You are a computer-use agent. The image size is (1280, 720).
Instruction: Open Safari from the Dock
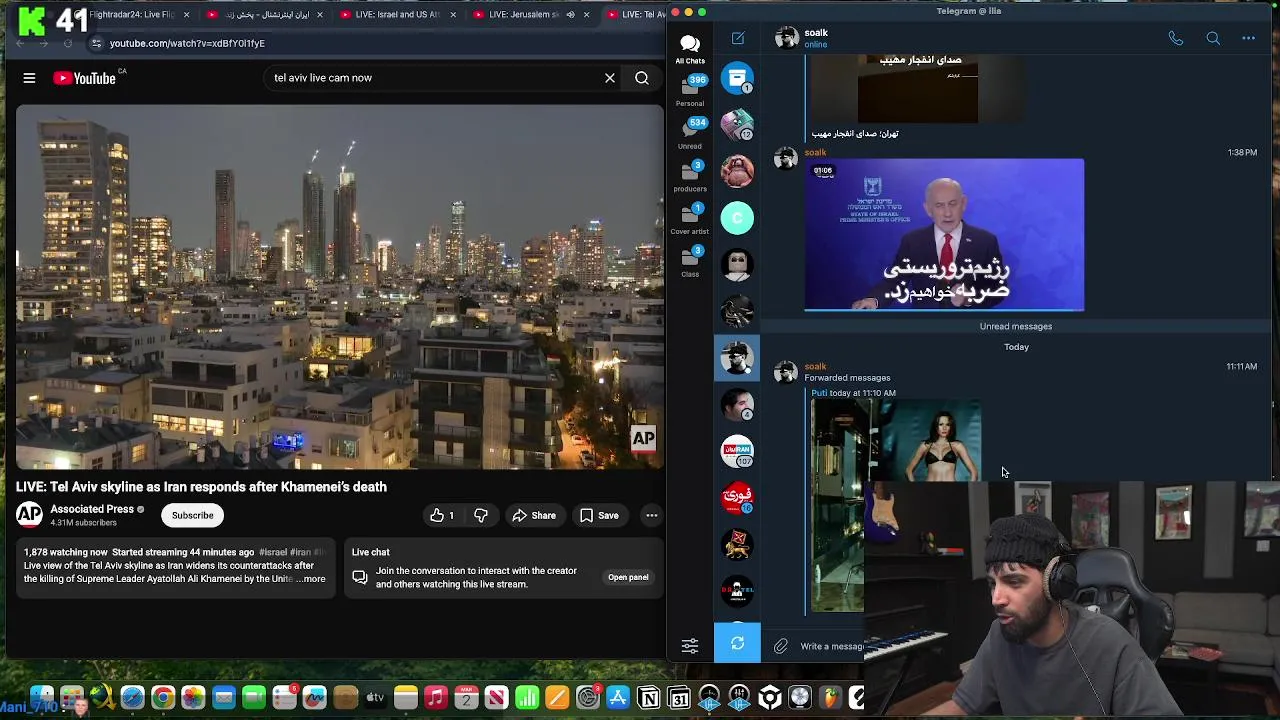click(132, 698)
